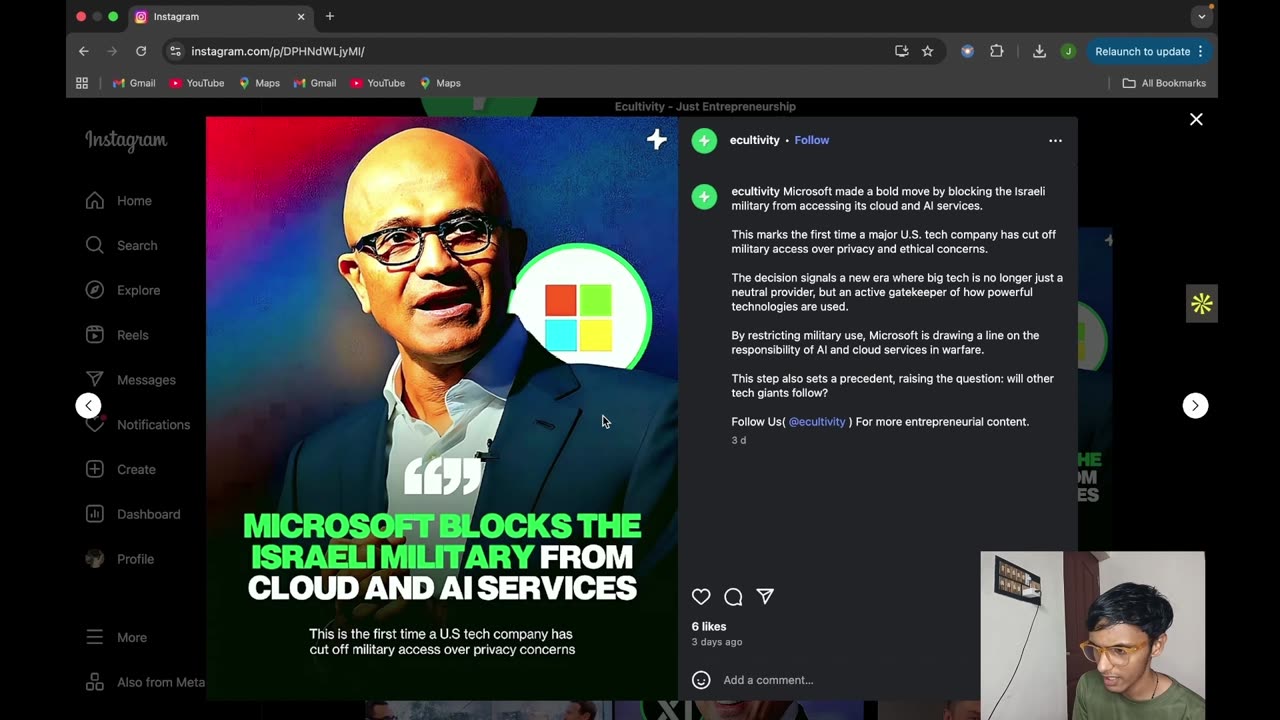The height and width of the screenshot is (720, 1280).
Task: Share the post with paper plane icon
Action: [765, 596]
